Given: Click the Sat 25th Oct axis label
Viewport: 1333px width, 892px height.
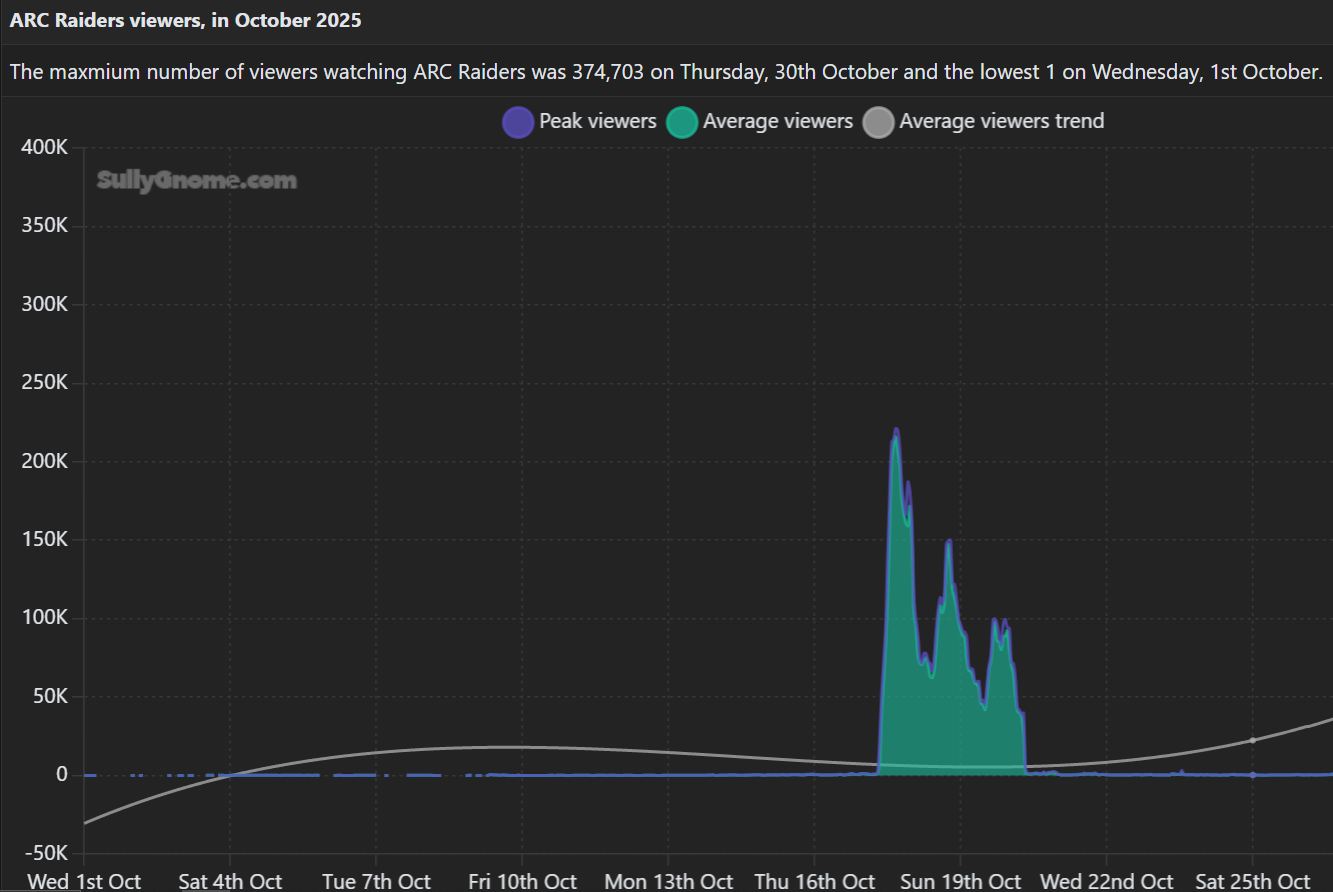Looking at the screenshot, I should (x=1252, y=881).
